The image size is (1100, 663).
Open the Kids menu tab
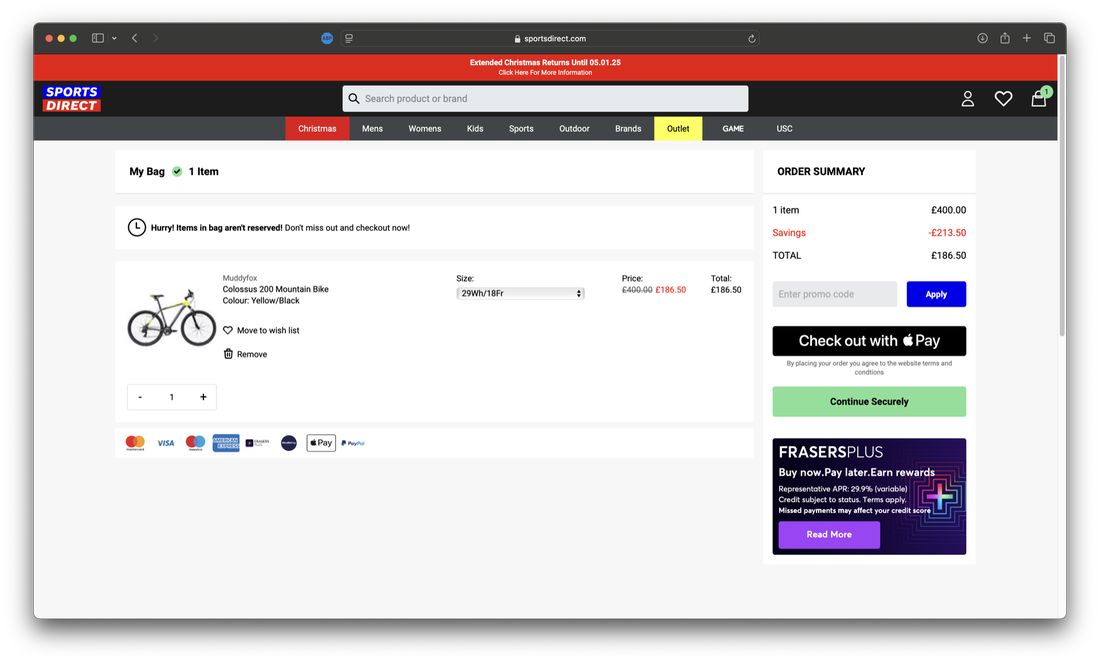tap(475, 128)
